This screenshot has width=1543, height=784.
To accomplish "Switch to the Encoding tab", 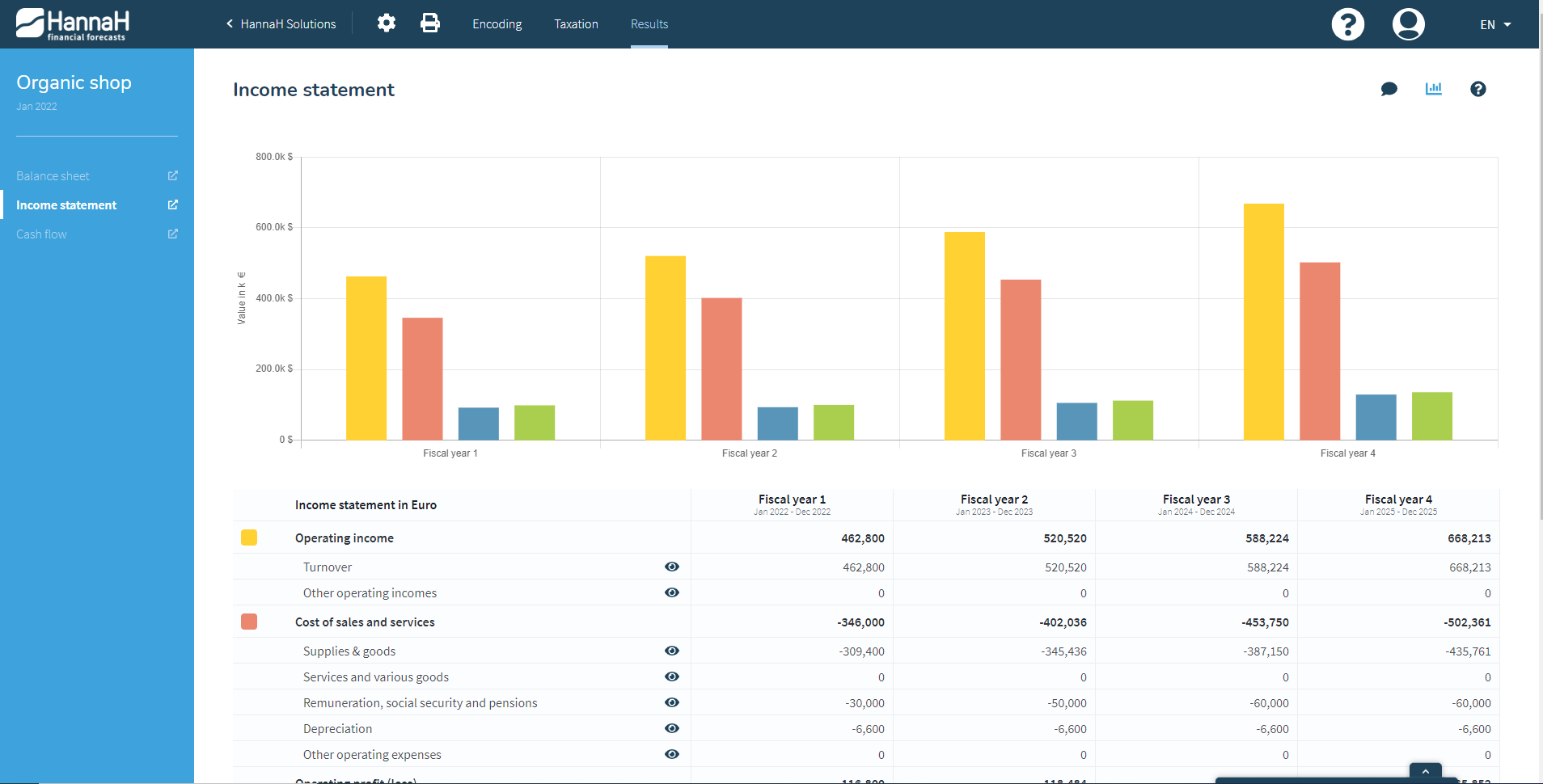I will [497, 24].
